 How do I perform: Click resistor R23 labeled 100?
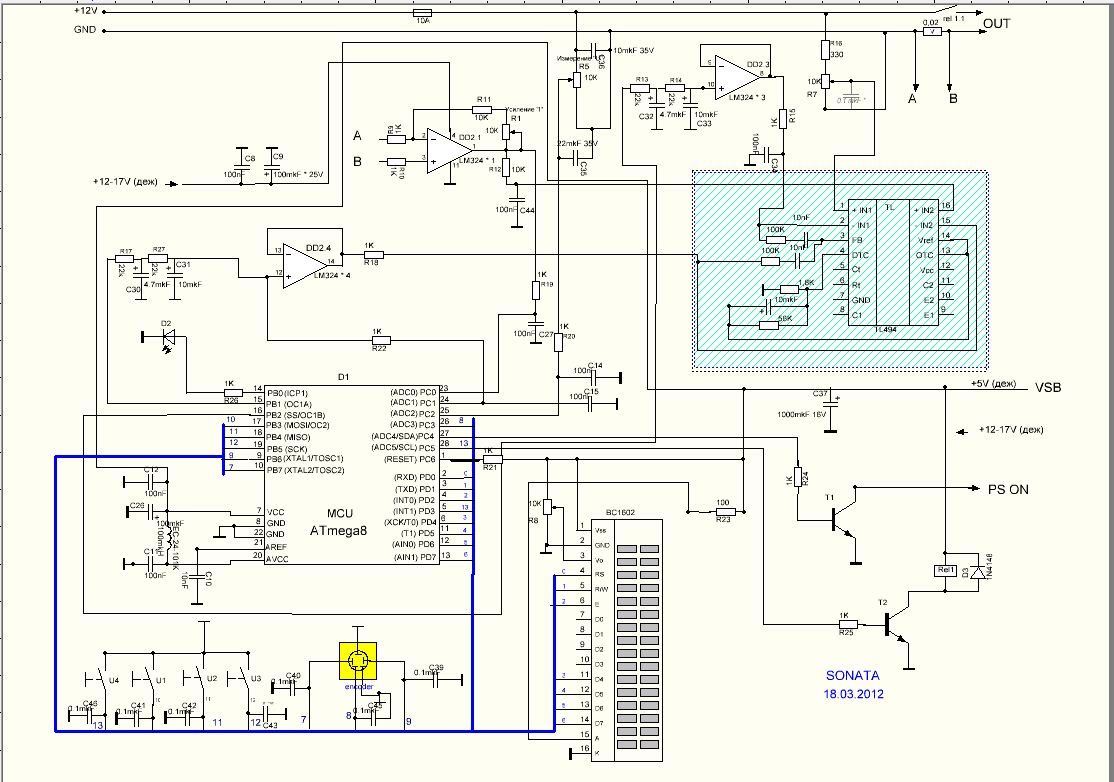(x=723, y=511)
